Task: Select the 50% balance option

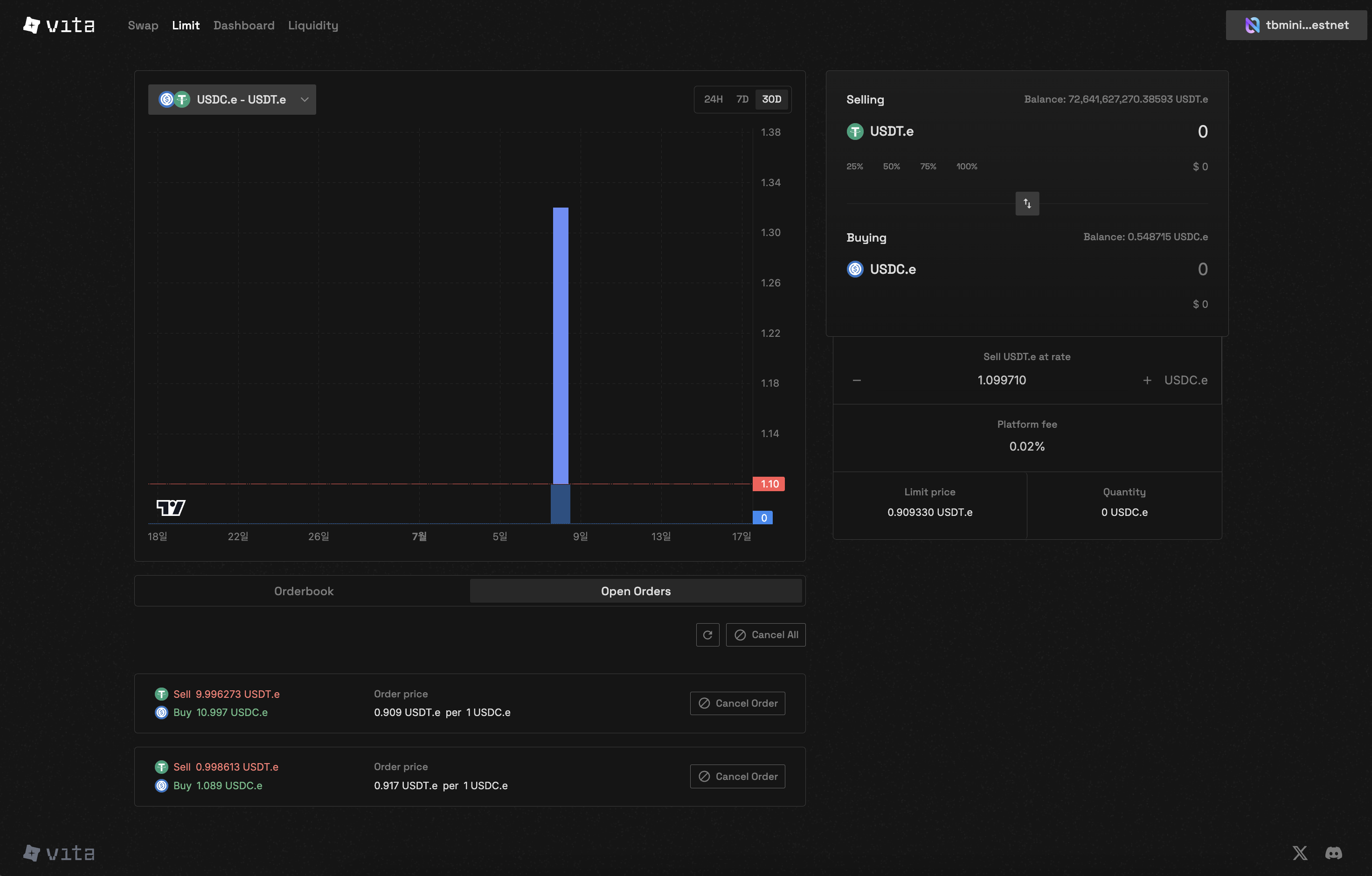Action: [891, 167]
